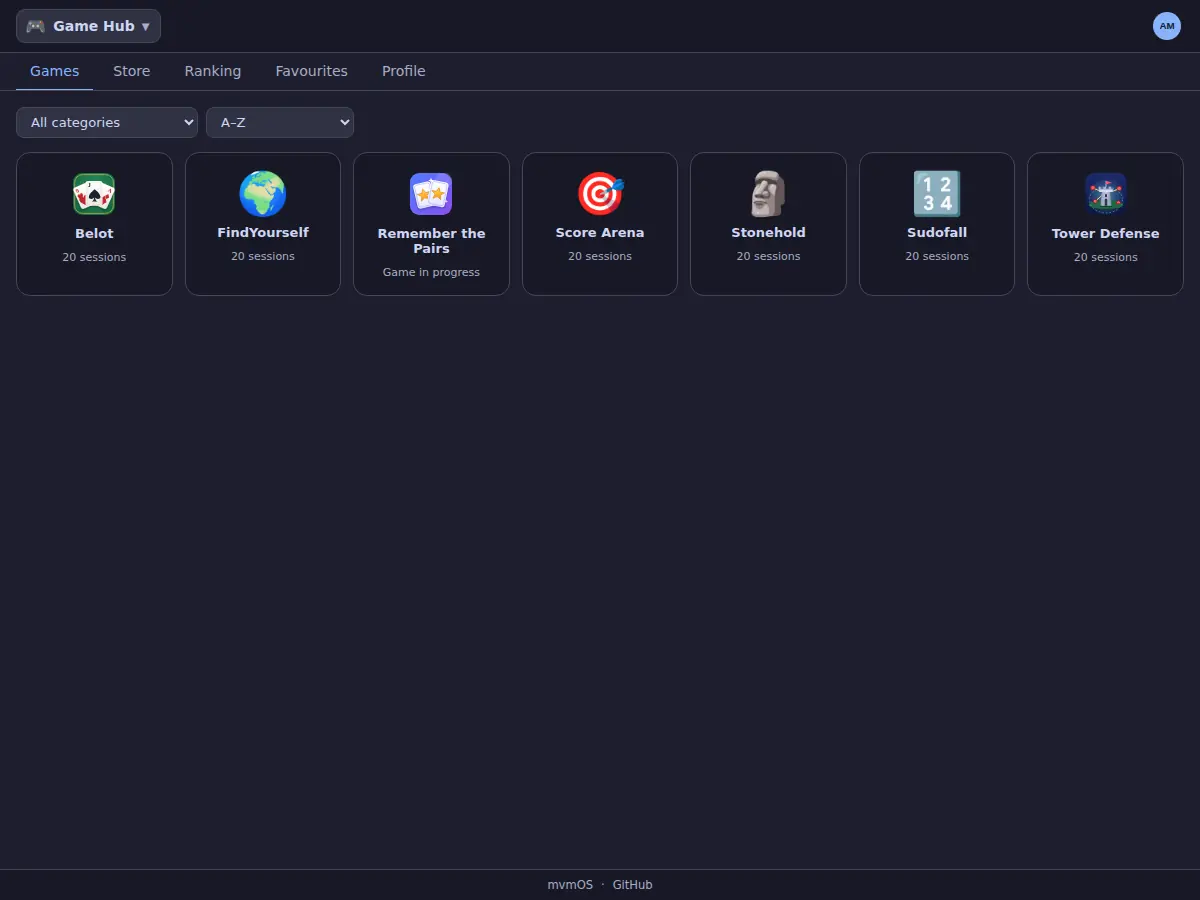Screen dimensions: 1200x900
Task: Click the Remember the Pairs title
Action: coord(431,241)
